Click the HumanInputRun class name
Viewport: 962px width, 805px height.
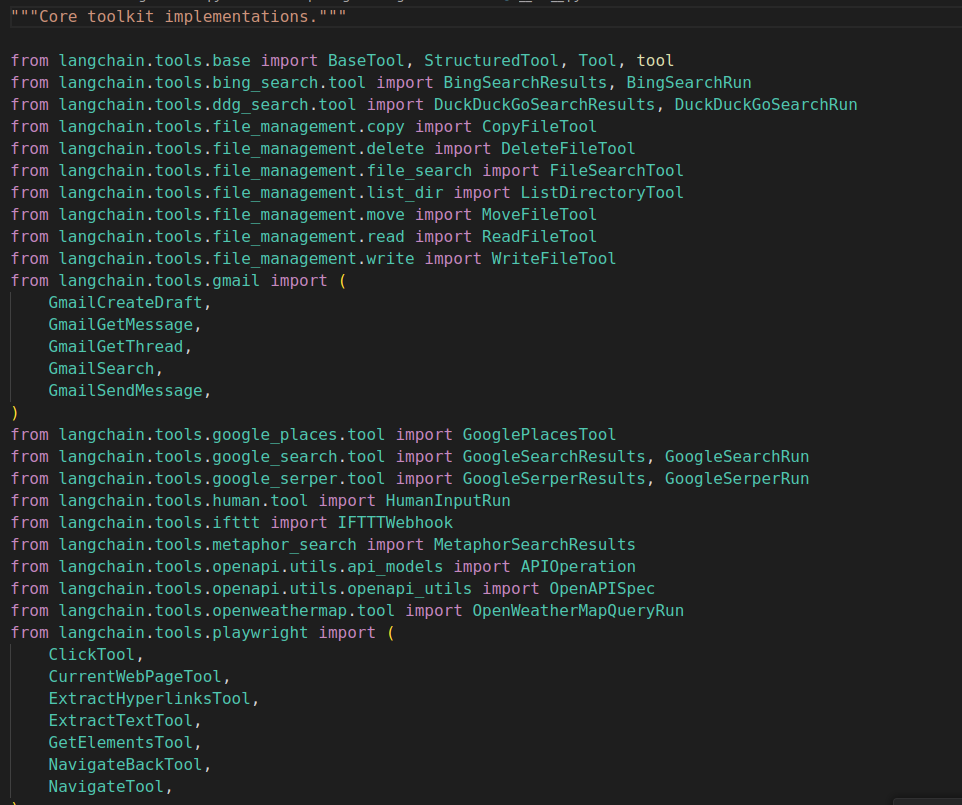pyautogui.click(x=448, y=501)
